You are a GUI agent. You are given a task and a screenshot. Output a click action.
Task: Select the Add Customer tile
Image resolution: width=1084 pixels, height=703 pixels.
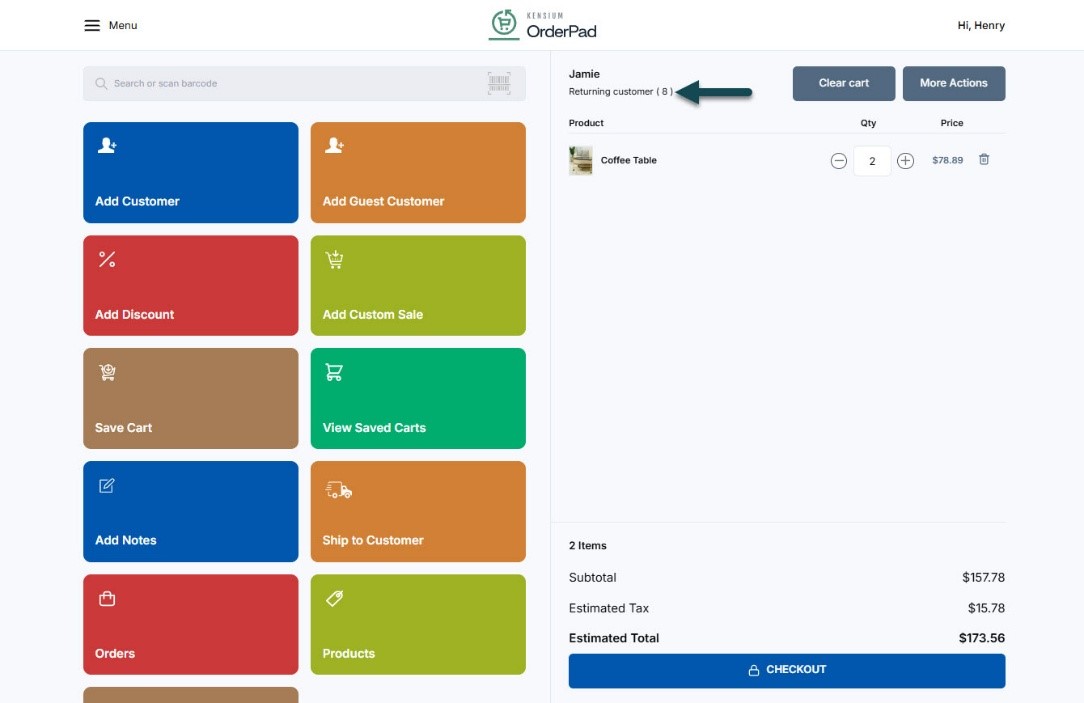(x=191, y=173)
